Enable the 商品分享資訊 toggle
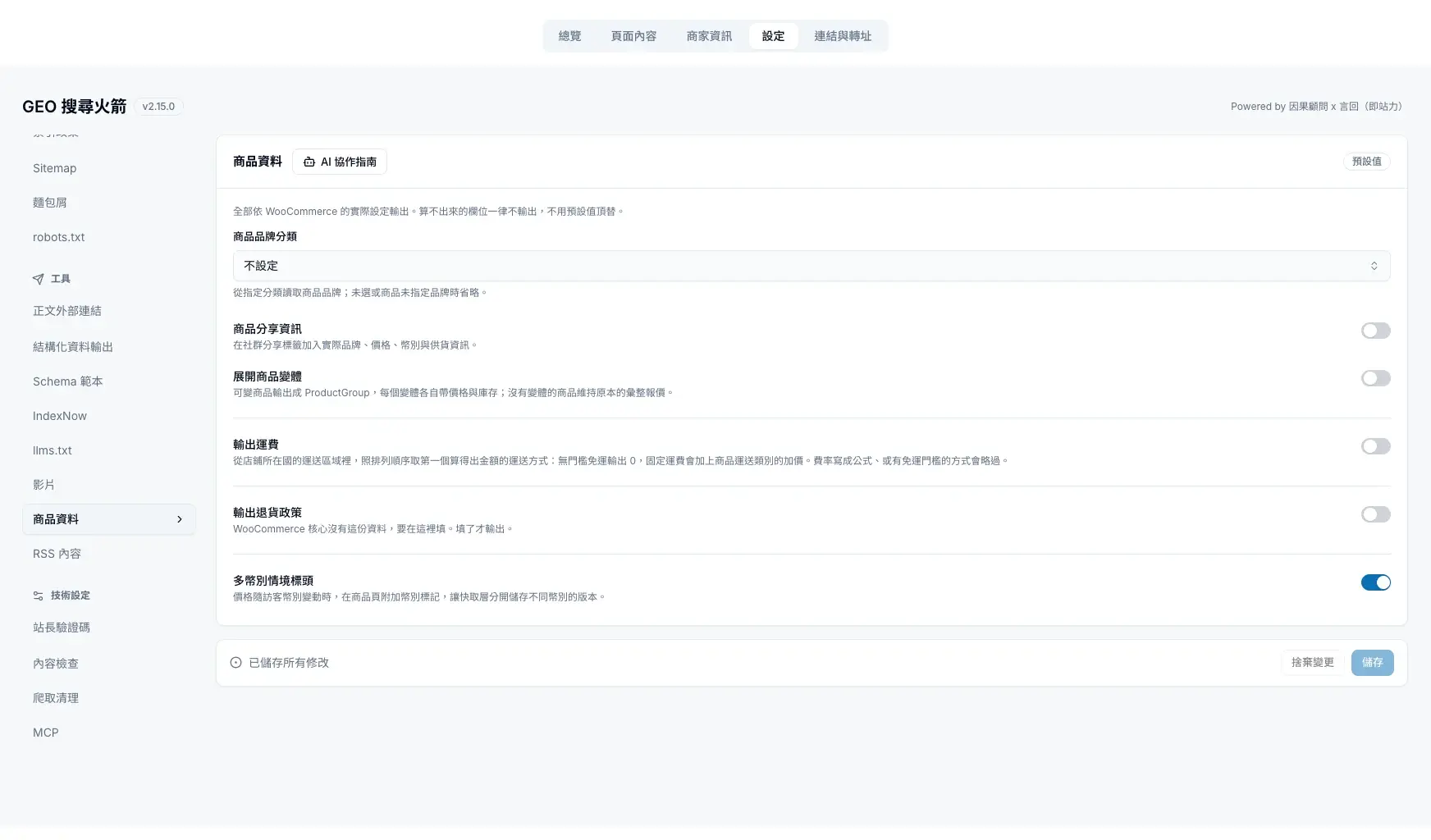 point(1376,331)
